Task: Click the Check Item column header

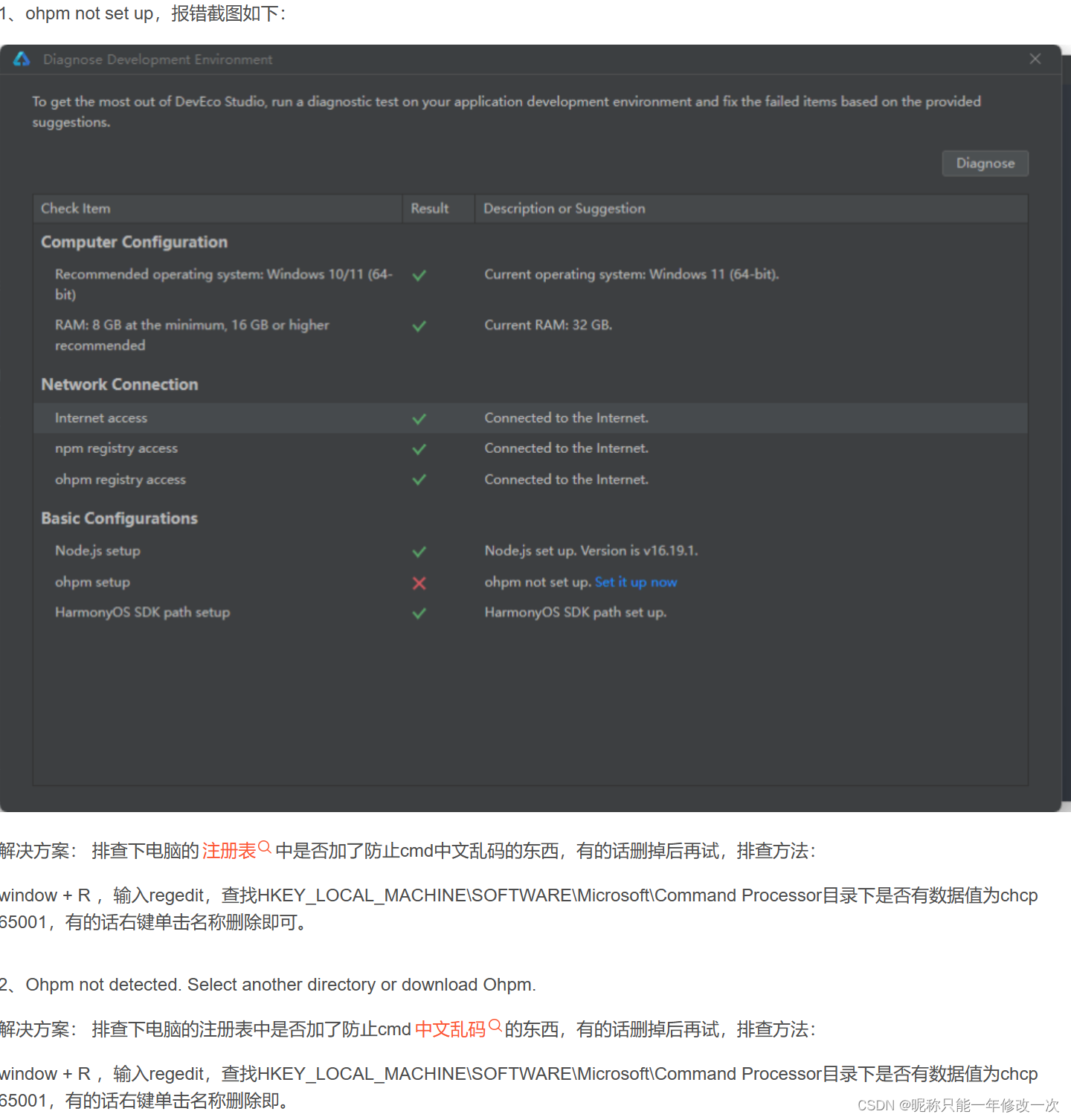Action: [x=75, y=208]
